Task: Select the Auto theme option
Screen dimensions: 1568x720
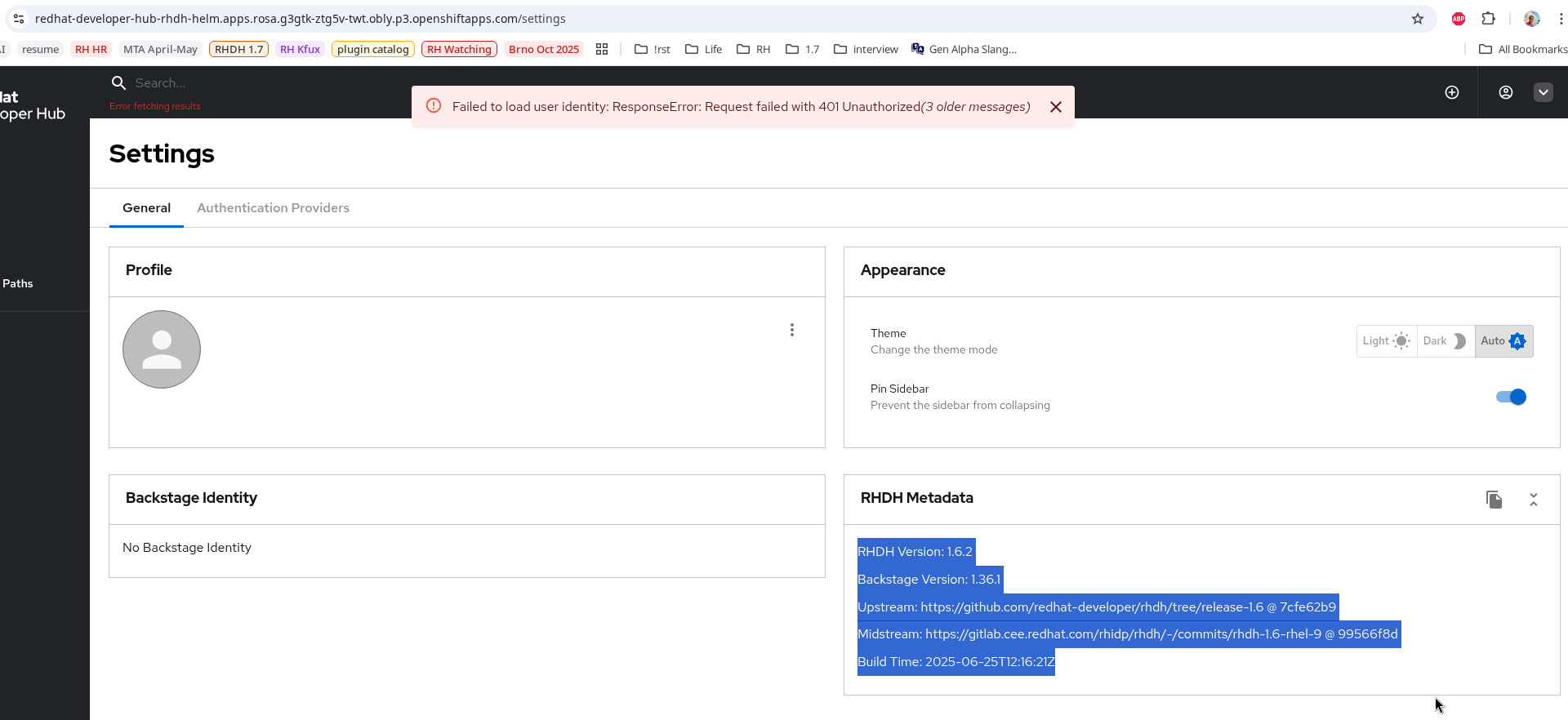Action: [1503, 341]
